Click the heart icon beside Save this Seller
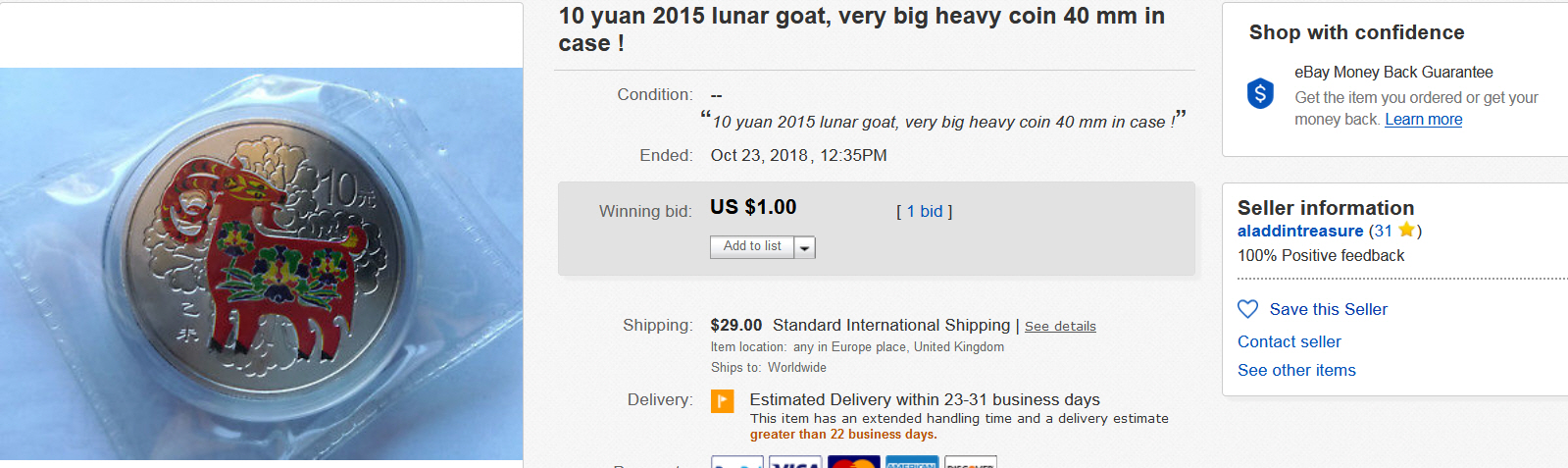 coord(1247,309)
